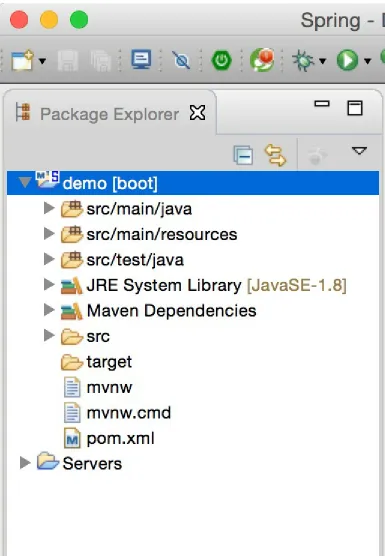Image resolution: width=385 pixels, height=556 pixels.
Task: Open the console monitor toolbar icon
Action: pos(141,59)
